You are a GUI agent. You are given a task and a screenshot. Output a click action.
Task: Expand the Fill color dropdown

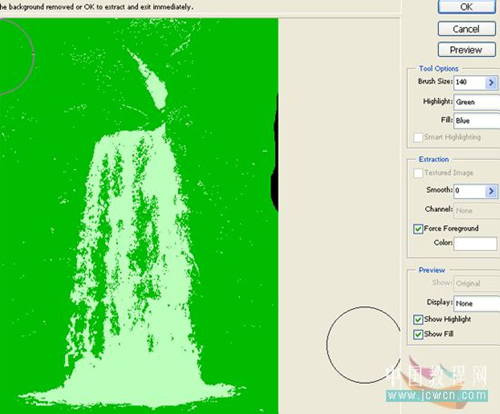coord(477,120)
